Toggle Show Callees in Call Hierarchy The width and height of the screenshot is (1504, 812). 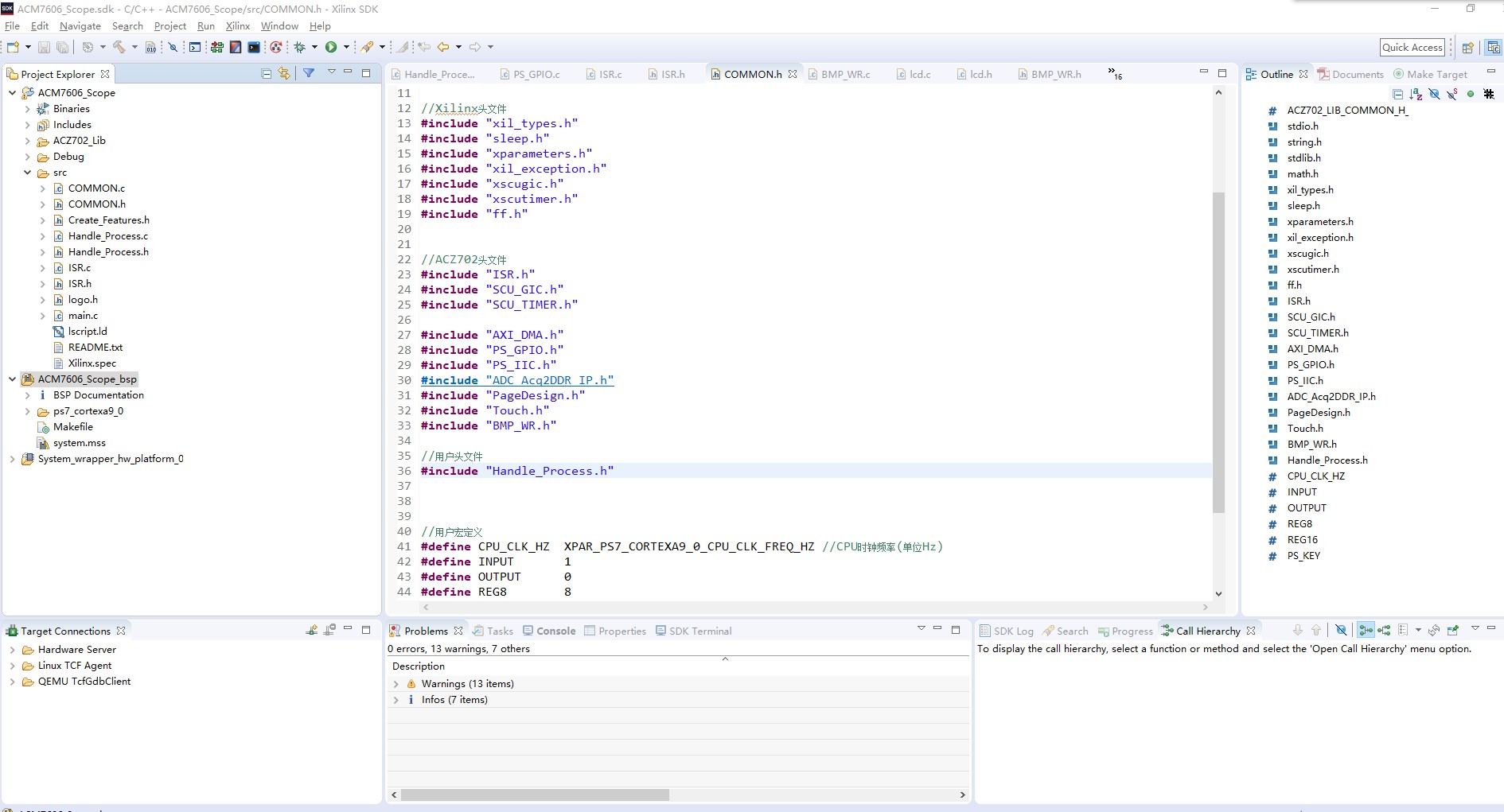pyautogui.click(x=1385, y=630)
